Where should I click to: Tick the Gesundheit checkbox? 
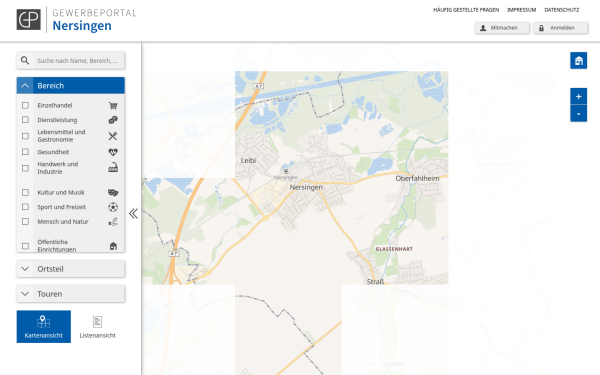tap(25, 152)
